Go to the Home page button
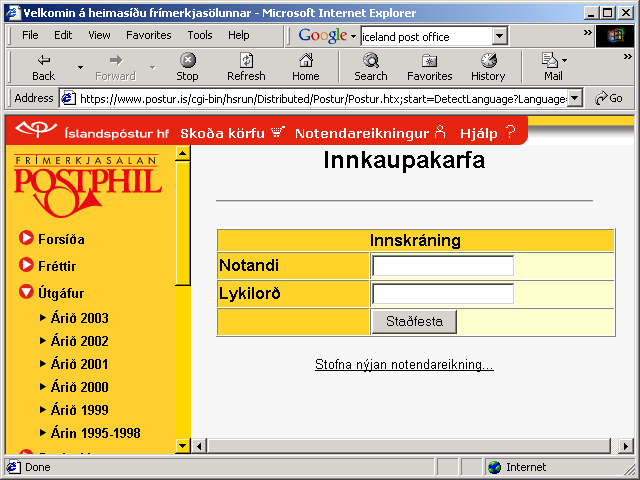Screen dimensions: 640x480 tap(305, 67)
